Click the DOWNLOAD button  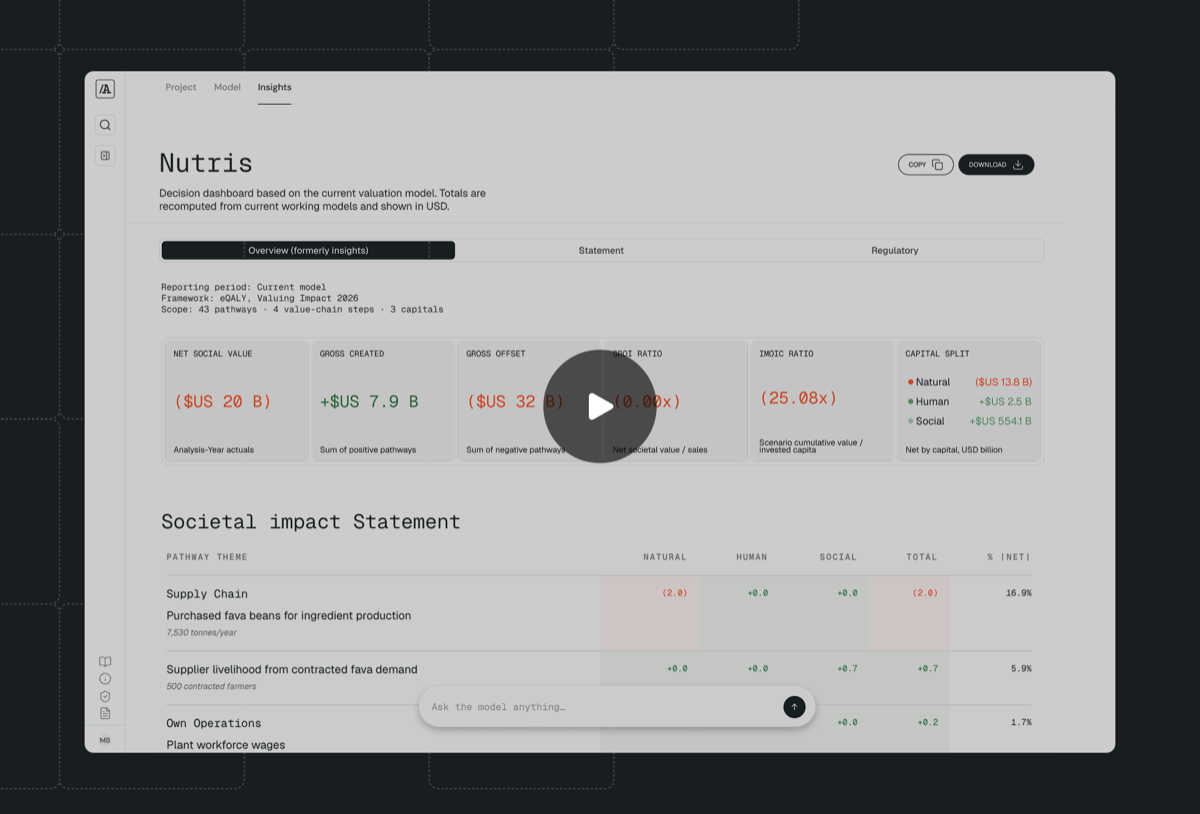[996, 165]
